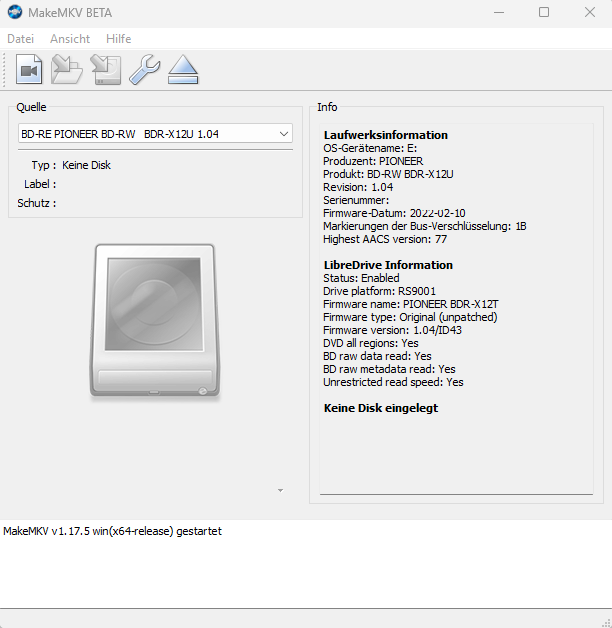This screenshot has width=612, height=628.
Task: Click the 'Label :' field label
Action: pyautogui.click(x=40, y=184)
